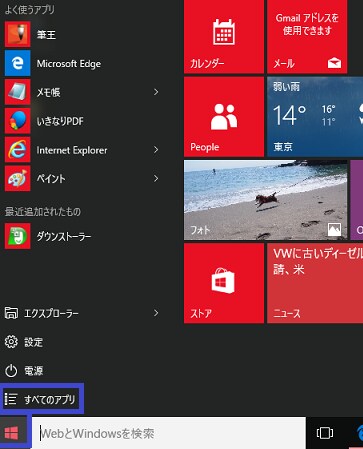Open the 東京 weather tile
363x449 pixels.
pyautogui.click(x=315, y=117)
